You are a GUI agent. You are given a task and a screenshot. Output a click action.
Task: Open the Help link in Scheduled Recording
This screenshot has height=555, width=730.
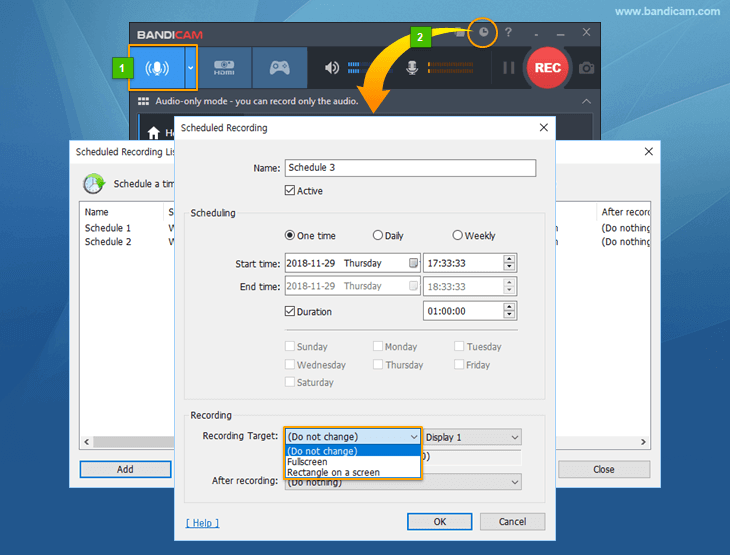[203, 523]
